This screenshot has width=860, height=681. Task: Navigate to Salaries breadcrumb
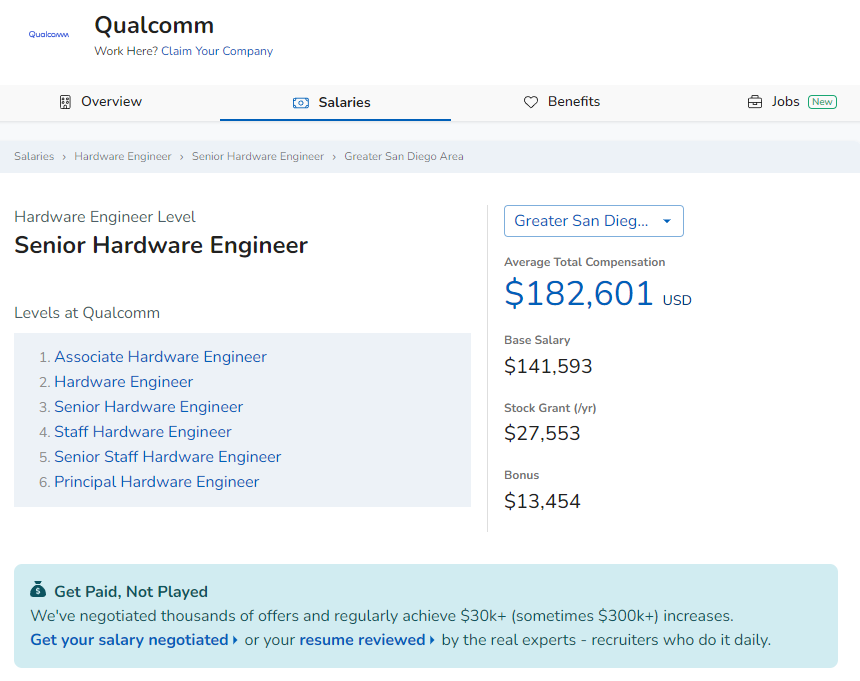point(34,157)
